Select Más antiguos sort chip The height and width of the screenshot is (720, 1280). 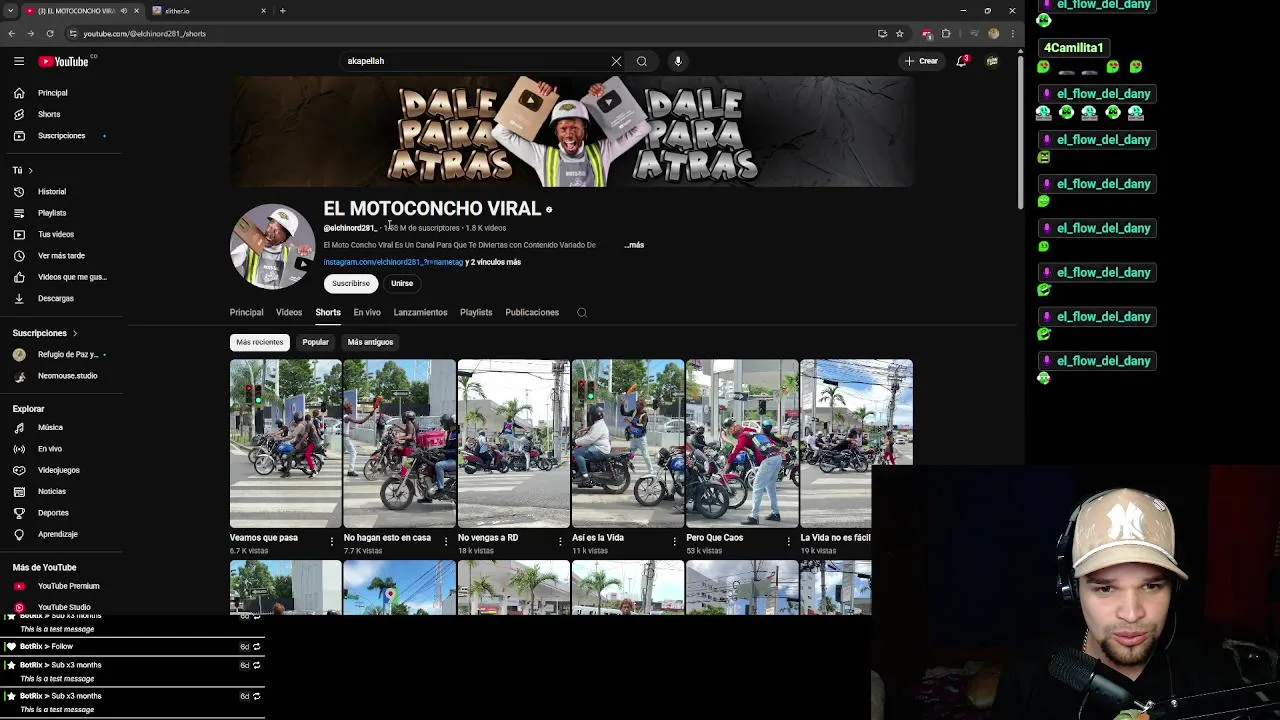pos(370,342)
